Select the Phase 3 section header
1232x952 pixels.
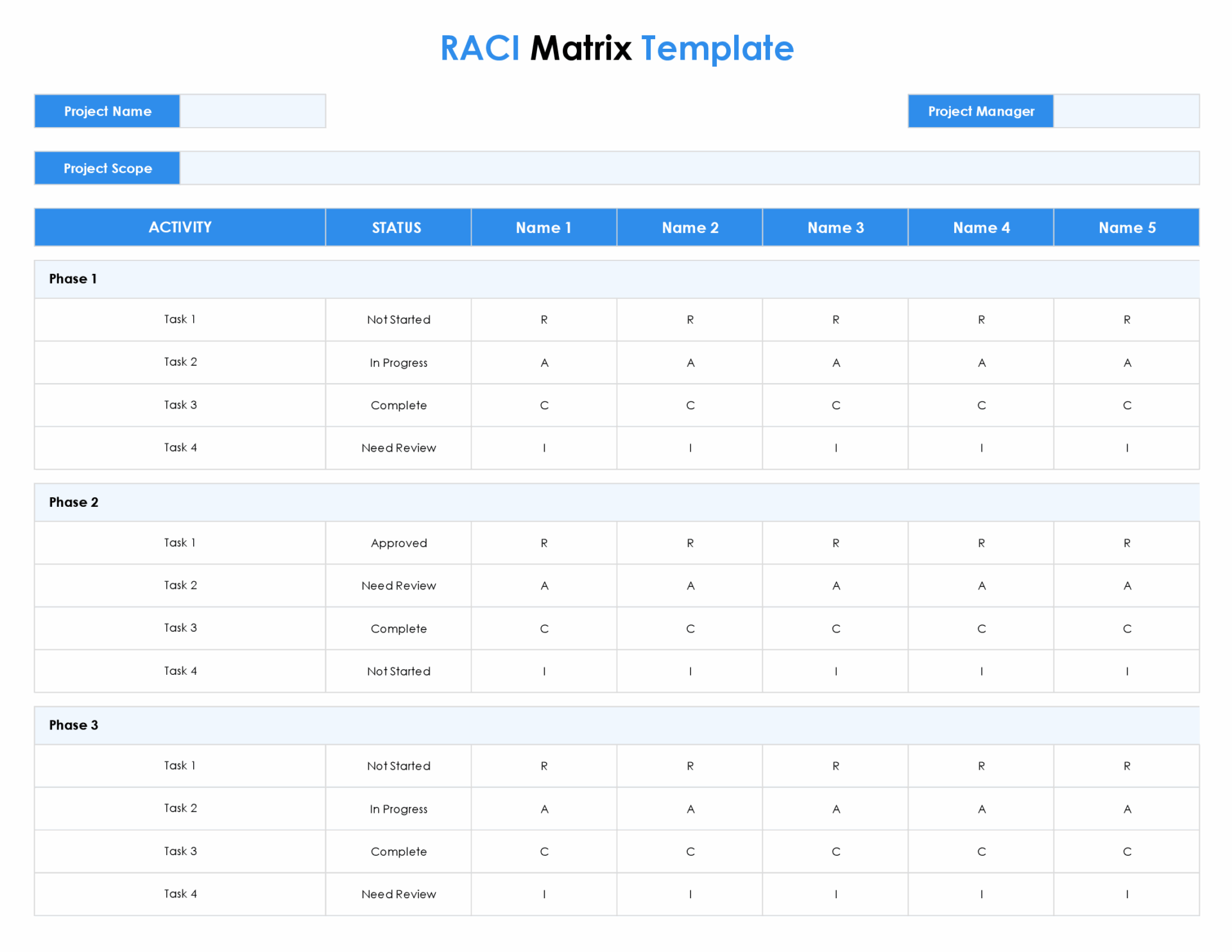click(x=74, y=726)
